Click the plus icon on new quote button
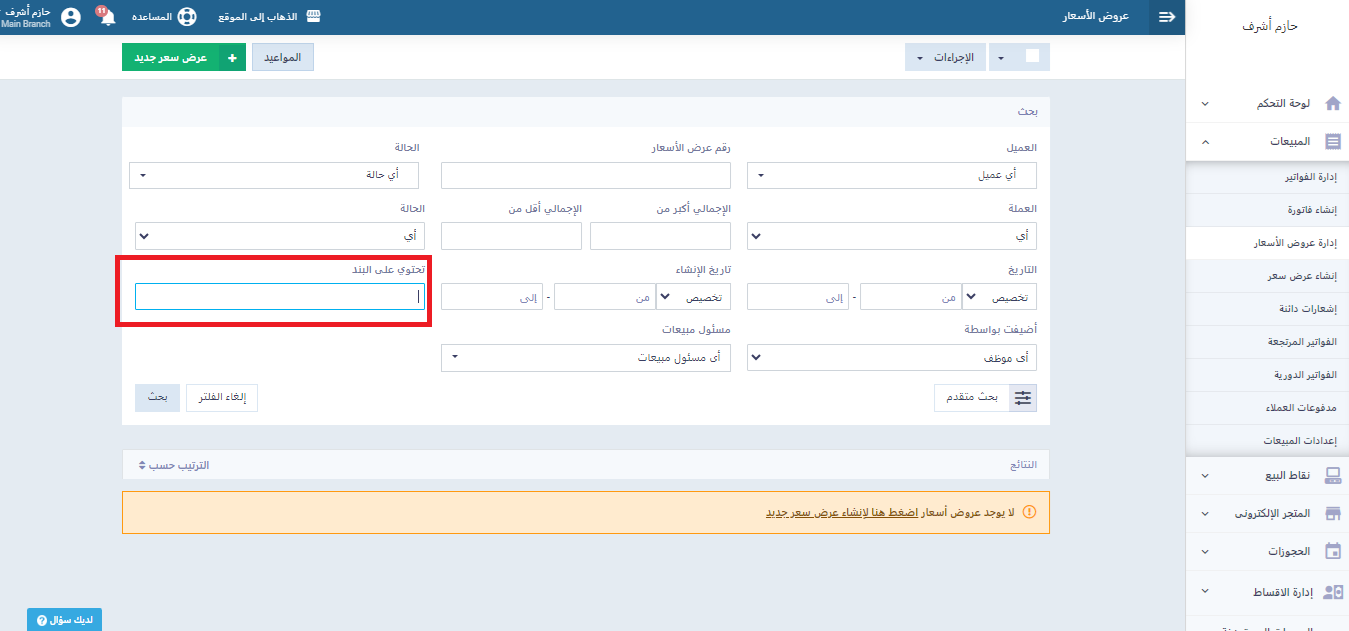 pos(231,58)
